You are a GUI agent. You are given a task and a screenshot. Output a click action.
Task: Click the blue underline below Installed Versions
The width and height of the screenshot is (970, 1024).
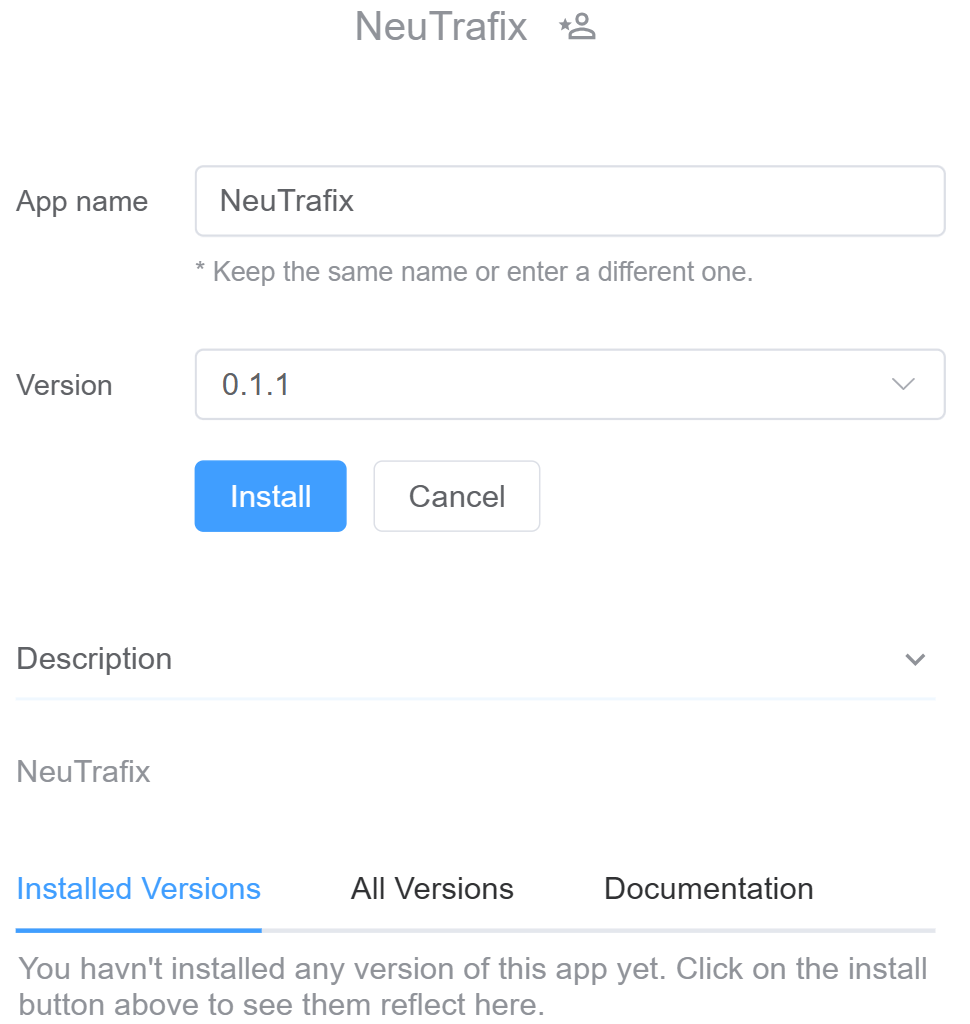point(139,930)
